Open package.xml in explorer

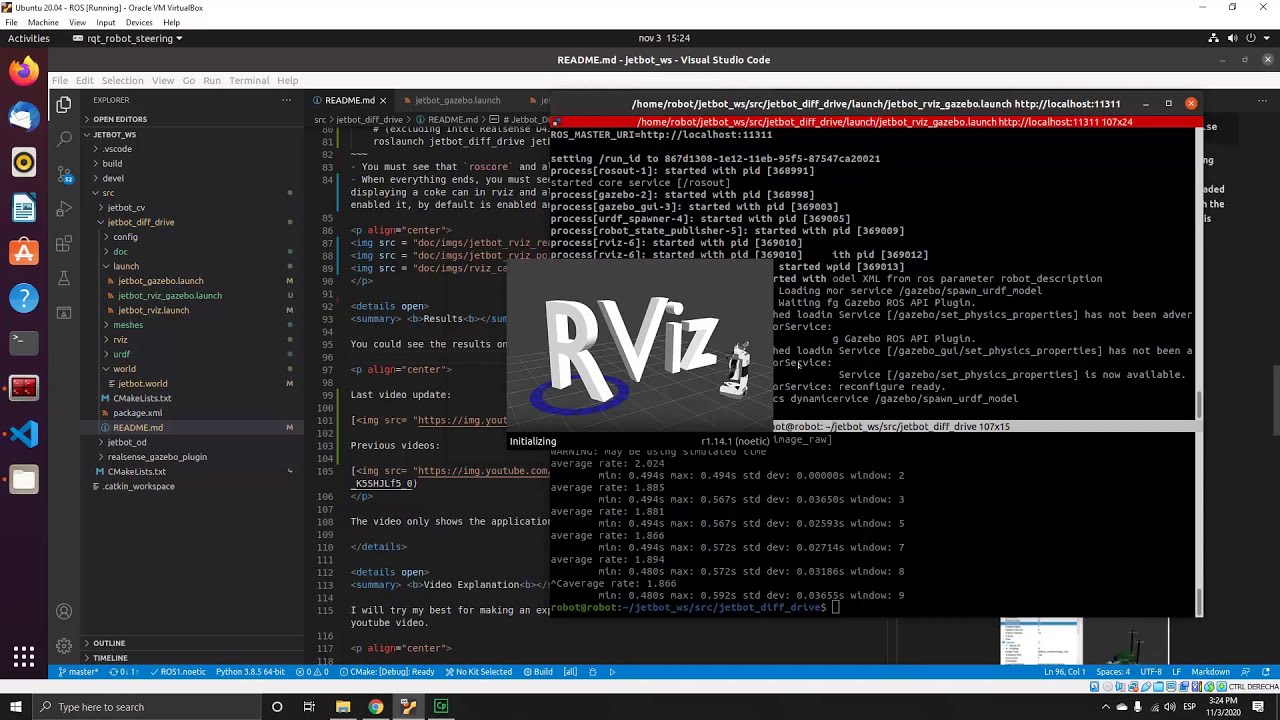click(137, 413)
